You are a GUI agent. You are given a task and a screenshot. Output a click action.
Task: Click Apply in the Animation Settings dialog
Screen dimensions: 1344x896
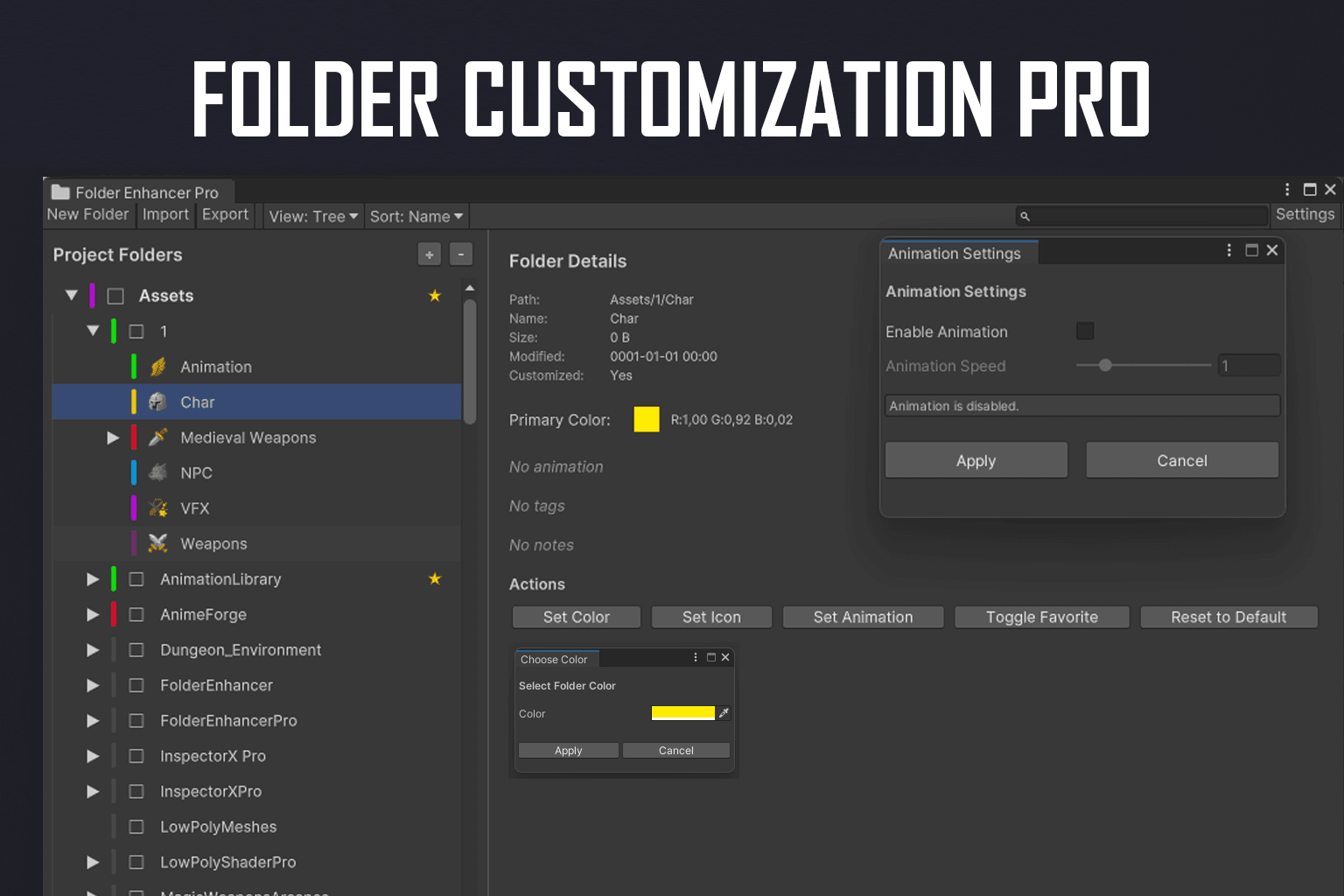pos(976,460)
